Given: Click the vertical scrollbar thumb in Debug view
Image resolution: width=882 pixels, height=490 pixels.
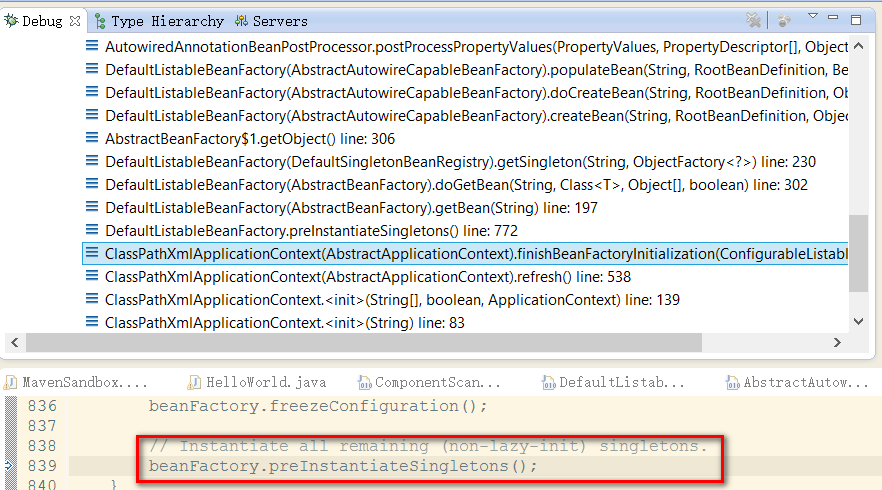Looking at the screenshot, I should [858, 253].
